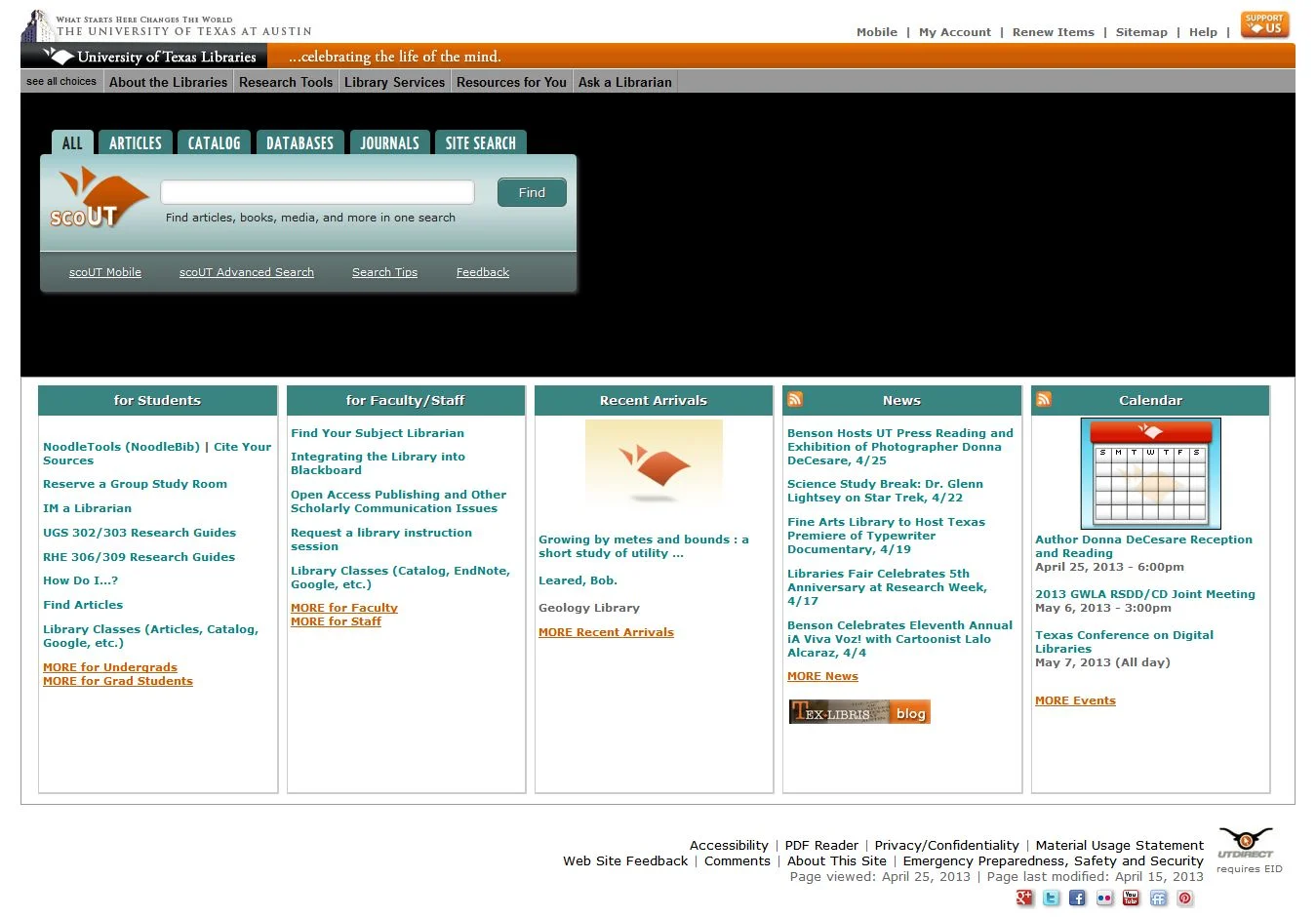Open the Help link in header
Screen dimensions: 1316x919
click(1203, 32)
